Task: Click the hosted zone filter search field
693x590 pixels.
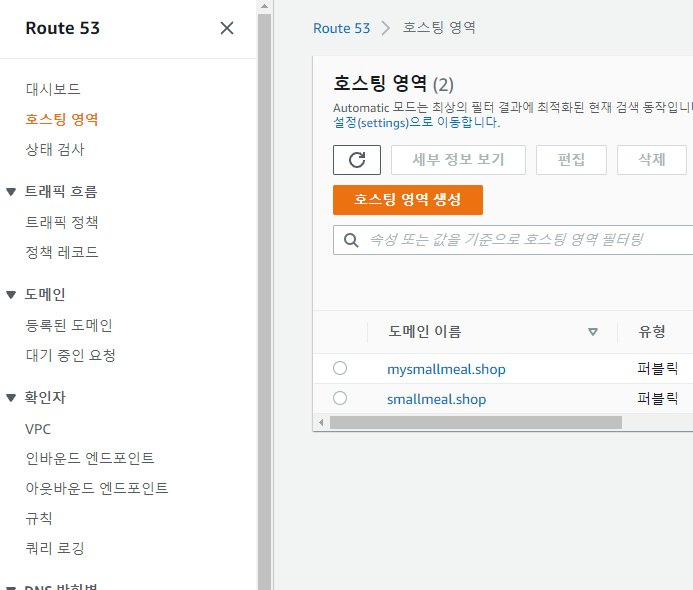Action: tap(513, 240)
